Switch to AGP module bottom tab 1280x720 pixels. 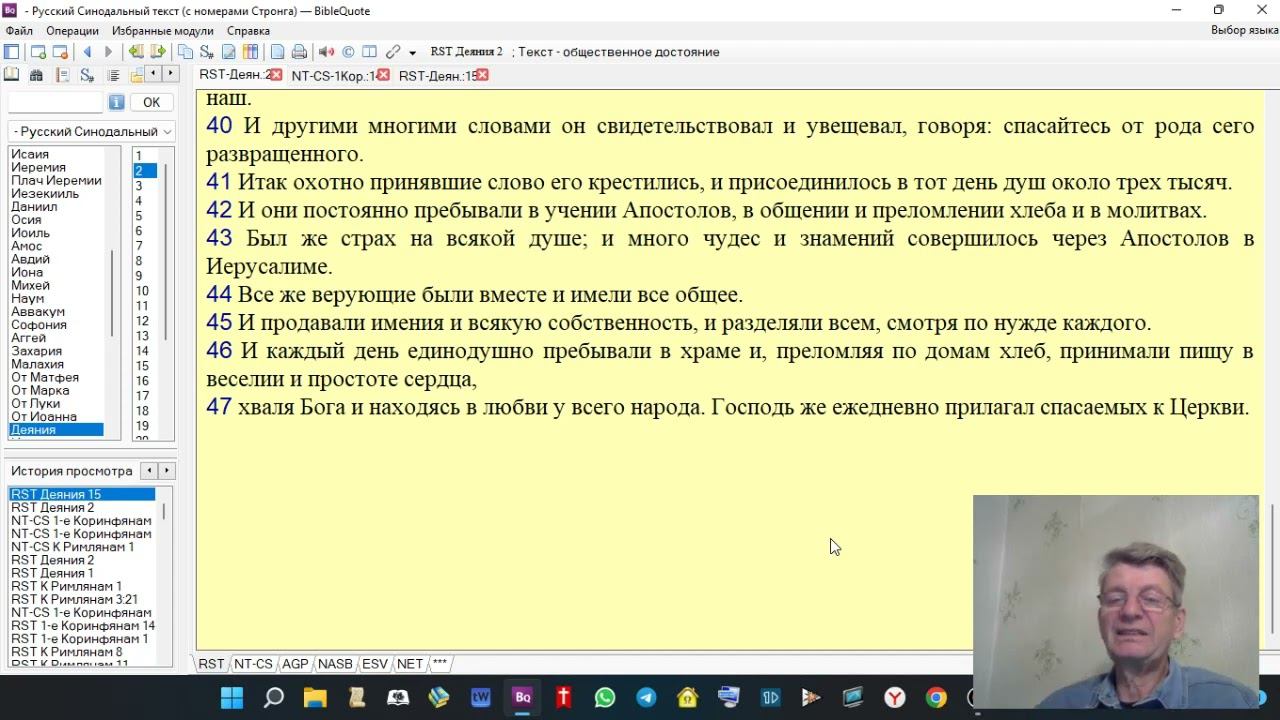tap(295, 663)
